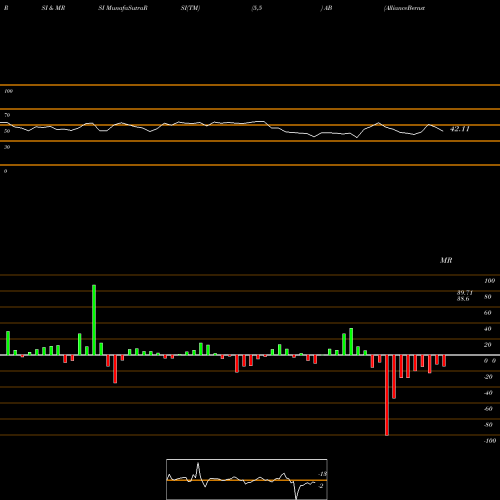Click the header text SI MunafaSutraR

point(123,8)
